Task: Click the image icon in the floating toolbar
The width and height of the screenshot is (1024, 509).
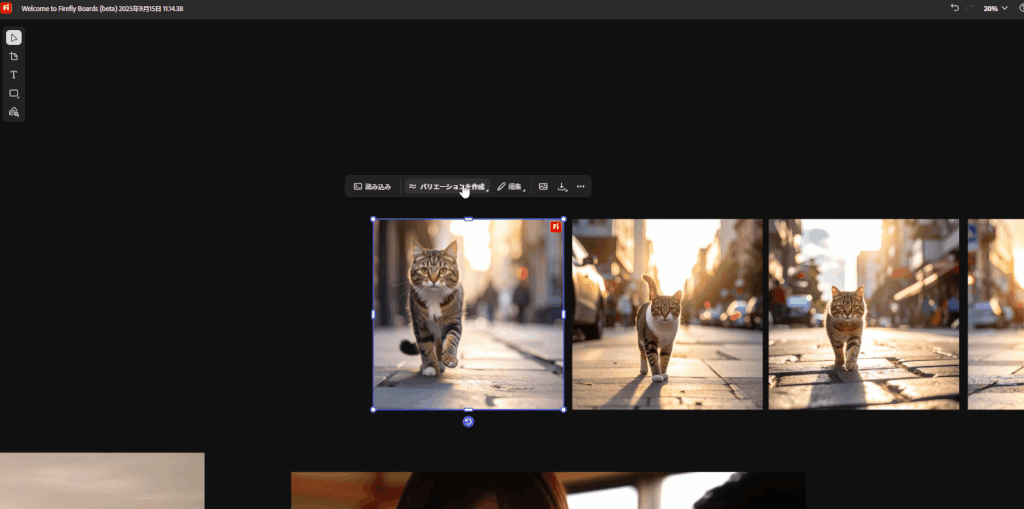Action: [543, 187]
